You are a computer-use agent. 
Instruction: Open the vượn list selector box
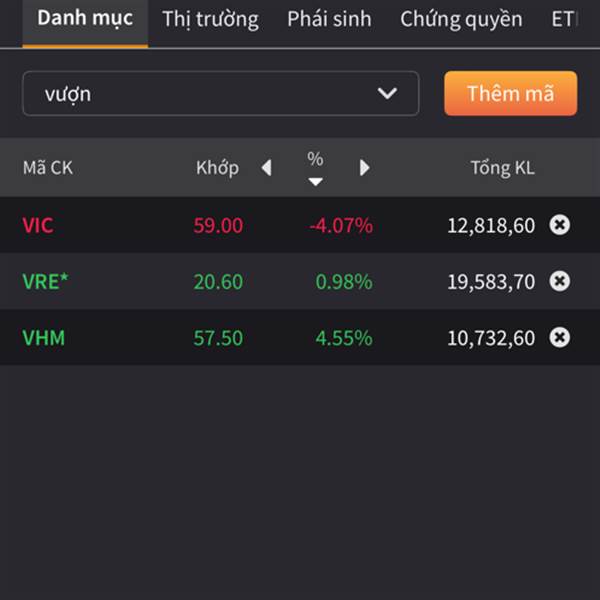221,93
